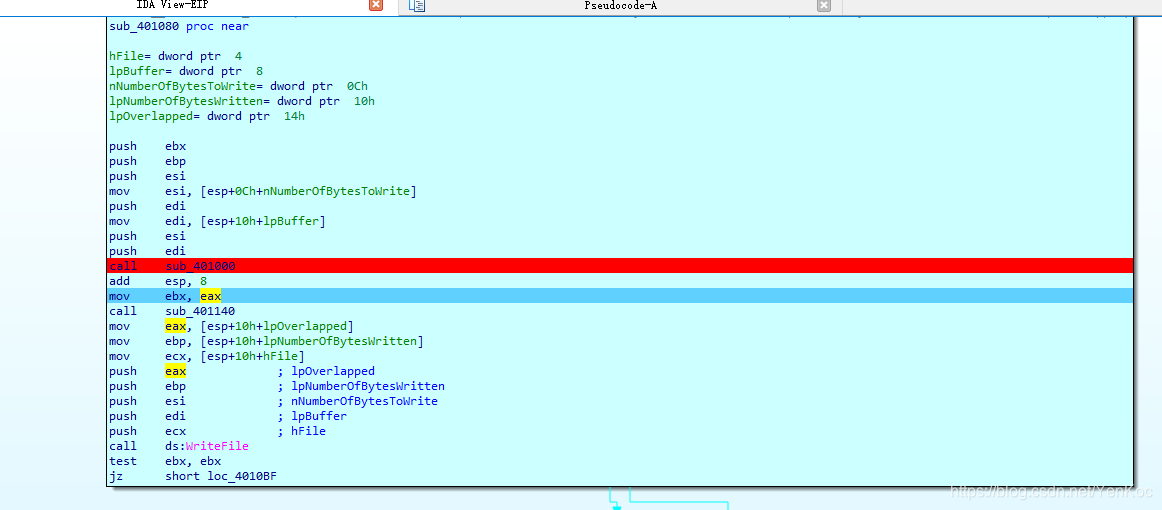This screenshot has width=1162, height=510.
Task: Open the Pseudocode-A tab
Action: coord(620,5)
